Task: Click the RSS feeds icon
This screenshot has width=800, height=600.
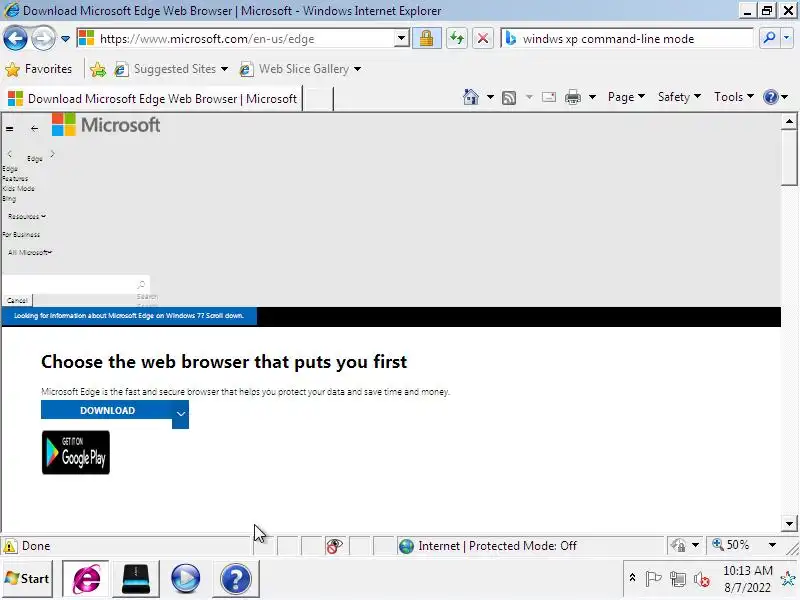Action: (509, 97)
